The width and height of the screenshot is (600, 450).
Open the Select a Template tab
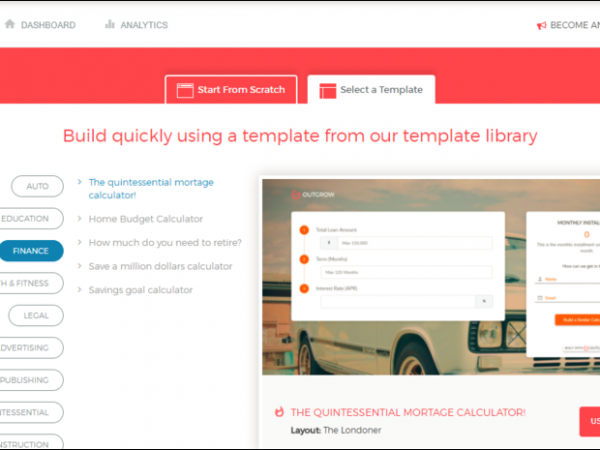pyautogui.click(x=371, y=90)
